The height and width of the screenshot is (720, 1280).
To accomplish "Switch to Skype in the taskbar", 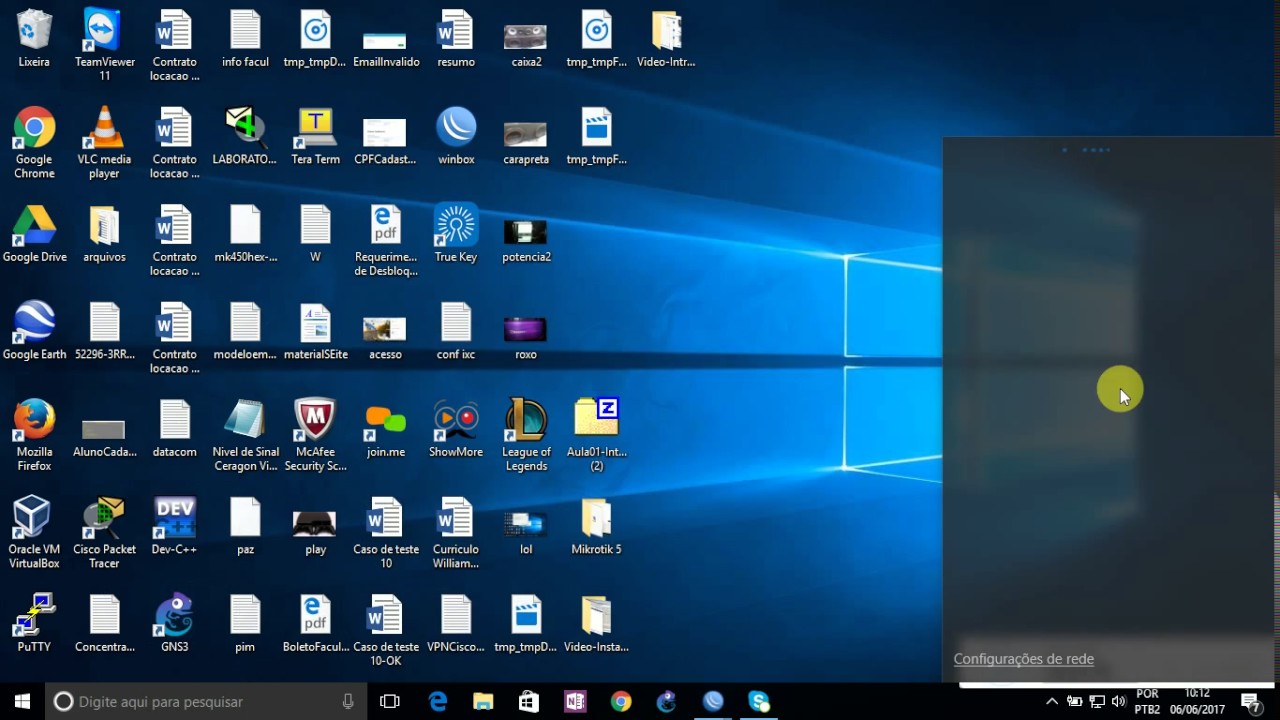I will 759,702.
